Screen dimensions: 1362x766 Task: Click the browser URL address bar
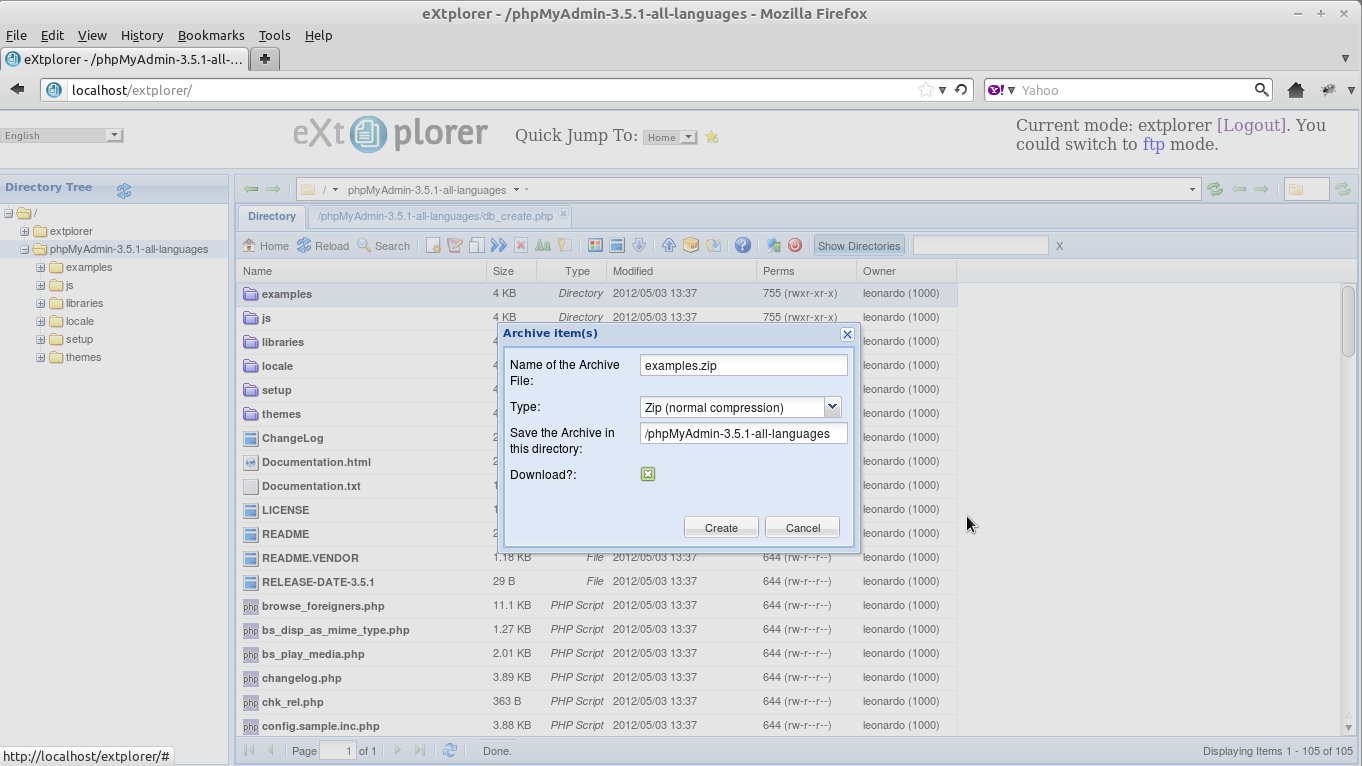[x=493, y=90]
